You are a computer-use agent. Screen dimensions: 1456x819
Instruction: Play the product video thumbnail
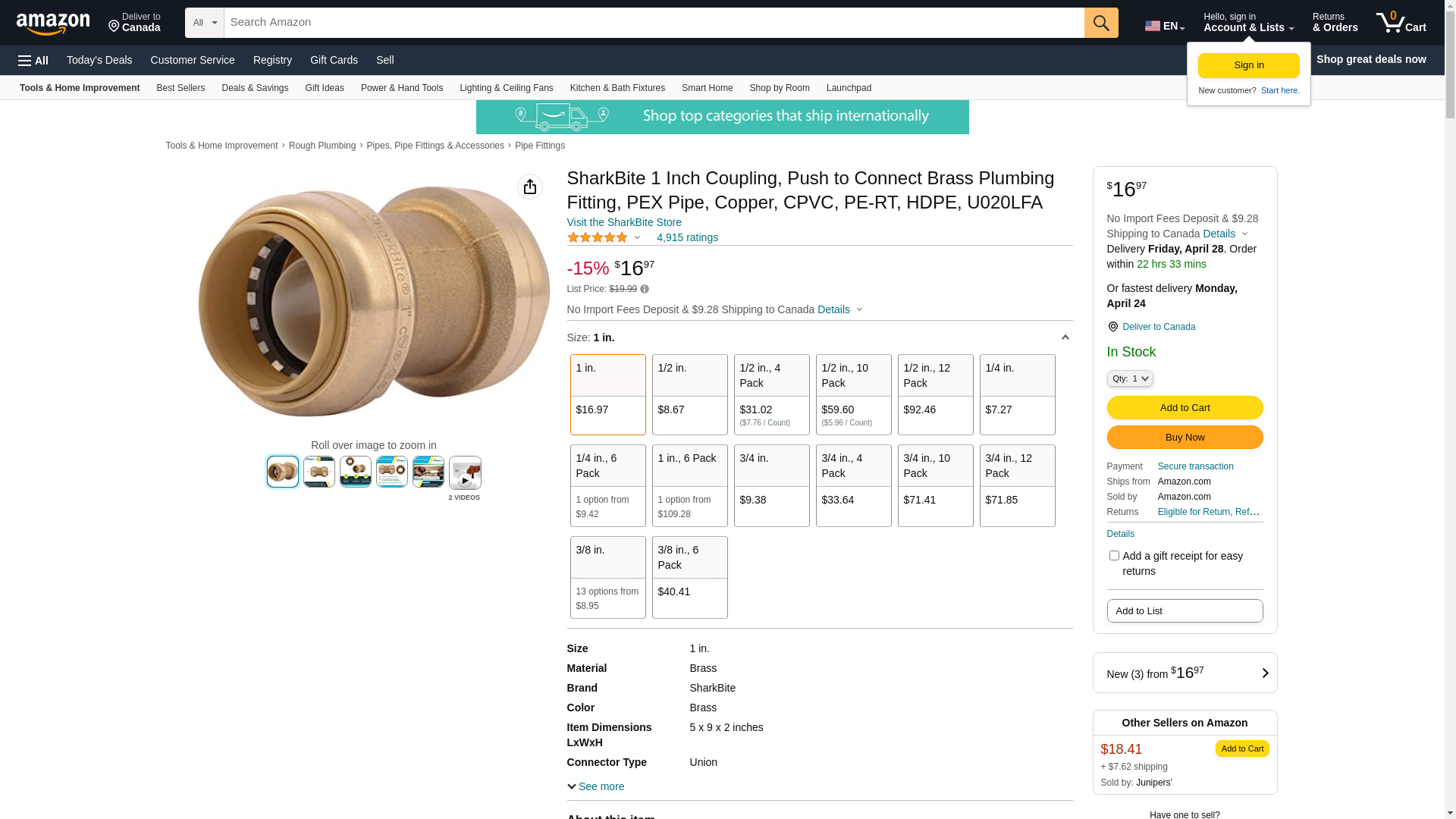(465, 472)
